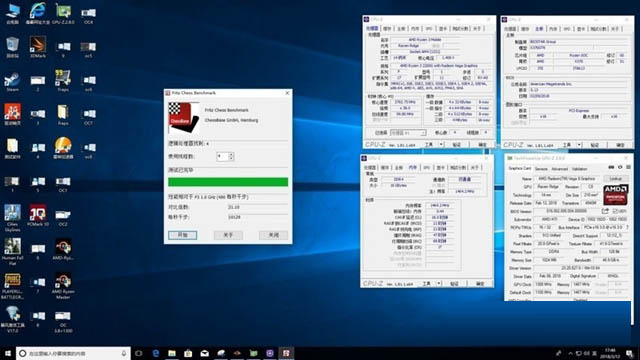The width and height of the screenshot is (640, 360).
Task: Open the PCMark 10 desktop shortcut
Action: coord(38,216)
